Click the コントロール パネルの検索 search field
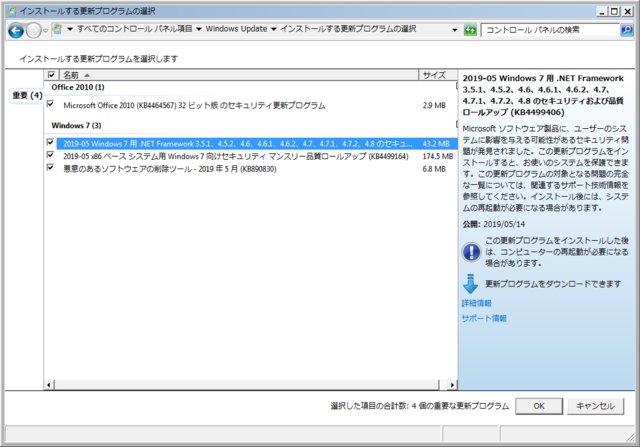This screenshot has height=447, width=640. click(550, 30)
